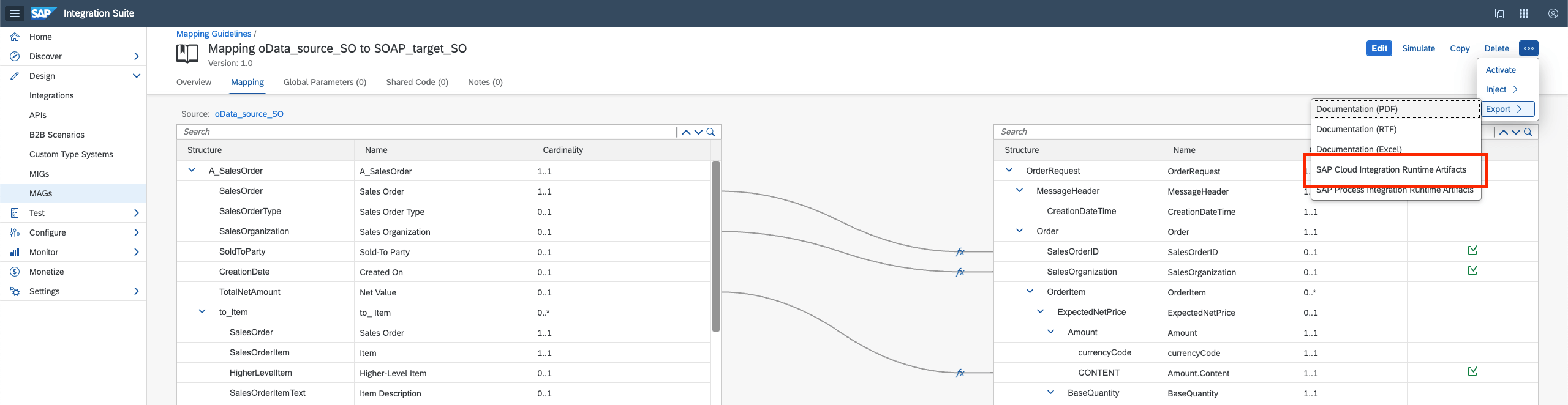1568x405 pixels.
Task: Collapse the OrderRequest target node
Action: tap(1009, 170)
